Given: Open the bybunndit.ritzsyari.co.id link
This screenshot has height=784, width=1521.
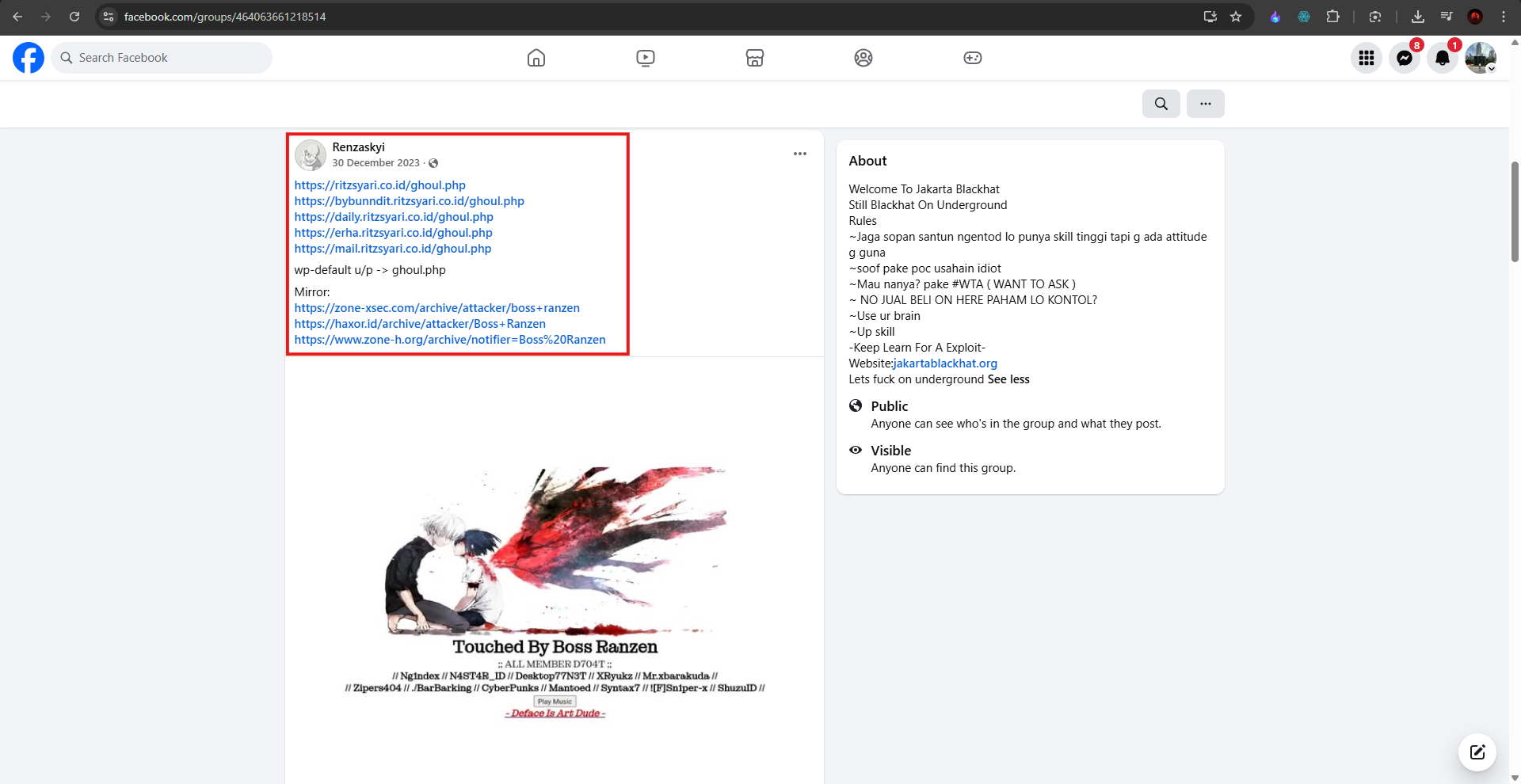Looking at the screenshot, I should (410, 201).
